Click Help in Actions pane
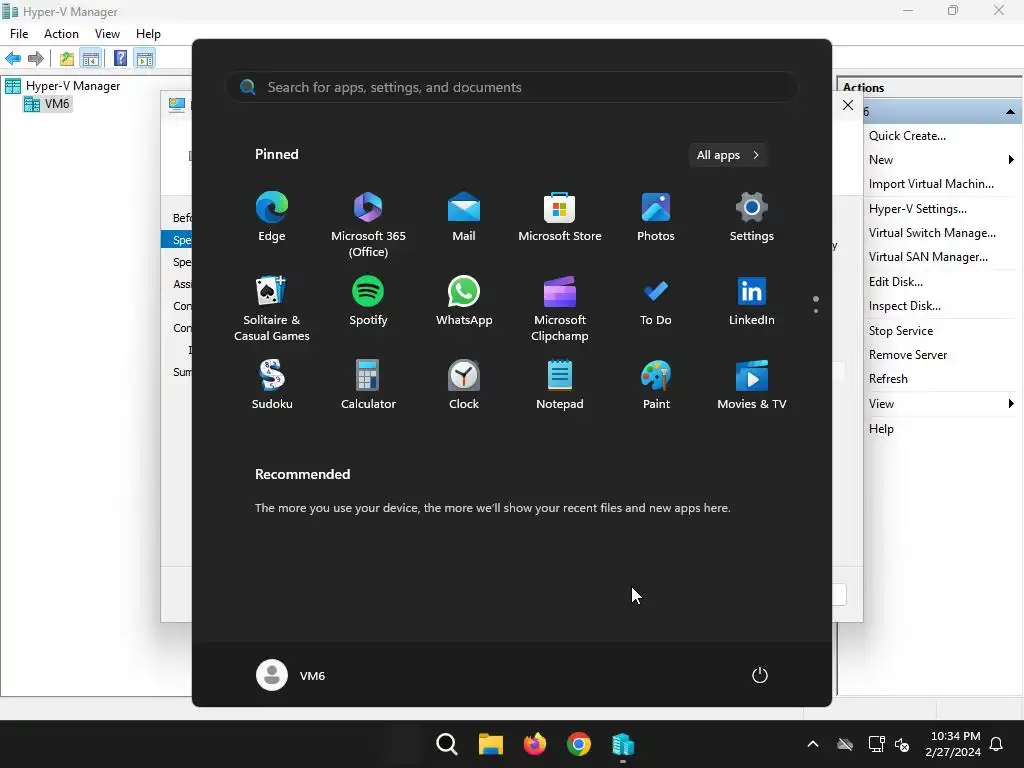Image resolution: width=1024 pixels, height=768 pixels. coord(881,429)
